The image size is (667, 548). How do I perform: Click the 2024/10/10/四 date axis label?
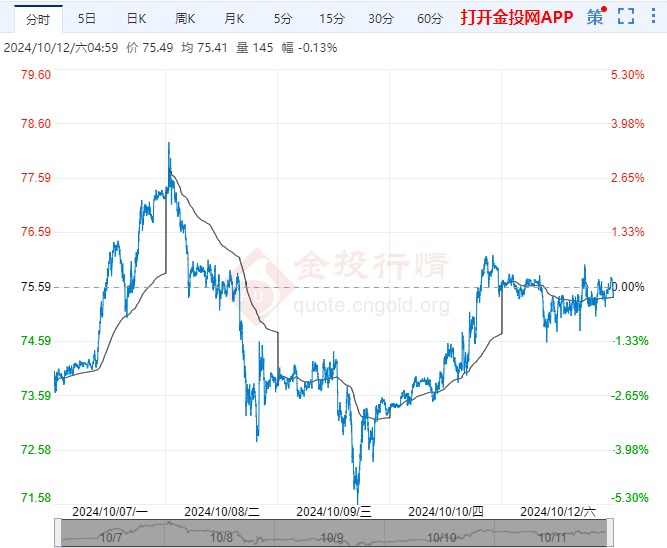point(445,511)
